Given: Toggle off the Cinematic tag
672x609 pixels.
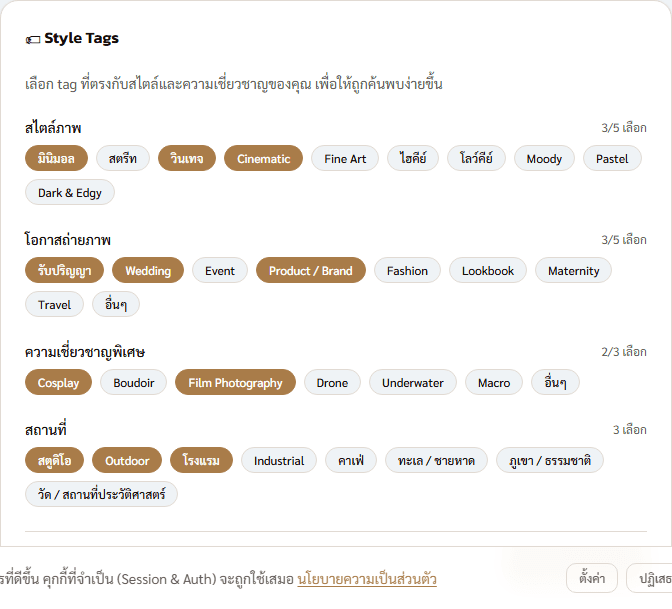Looking at the screenshot, I should (x=264, y=159).
